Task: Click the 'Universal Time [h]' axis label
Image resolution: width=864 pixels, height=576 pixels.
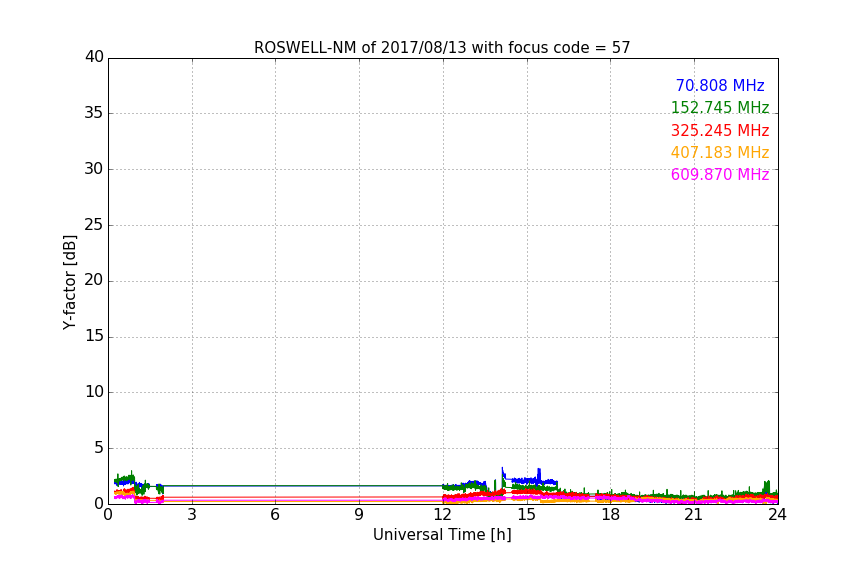Action: [x=442, y=535]
